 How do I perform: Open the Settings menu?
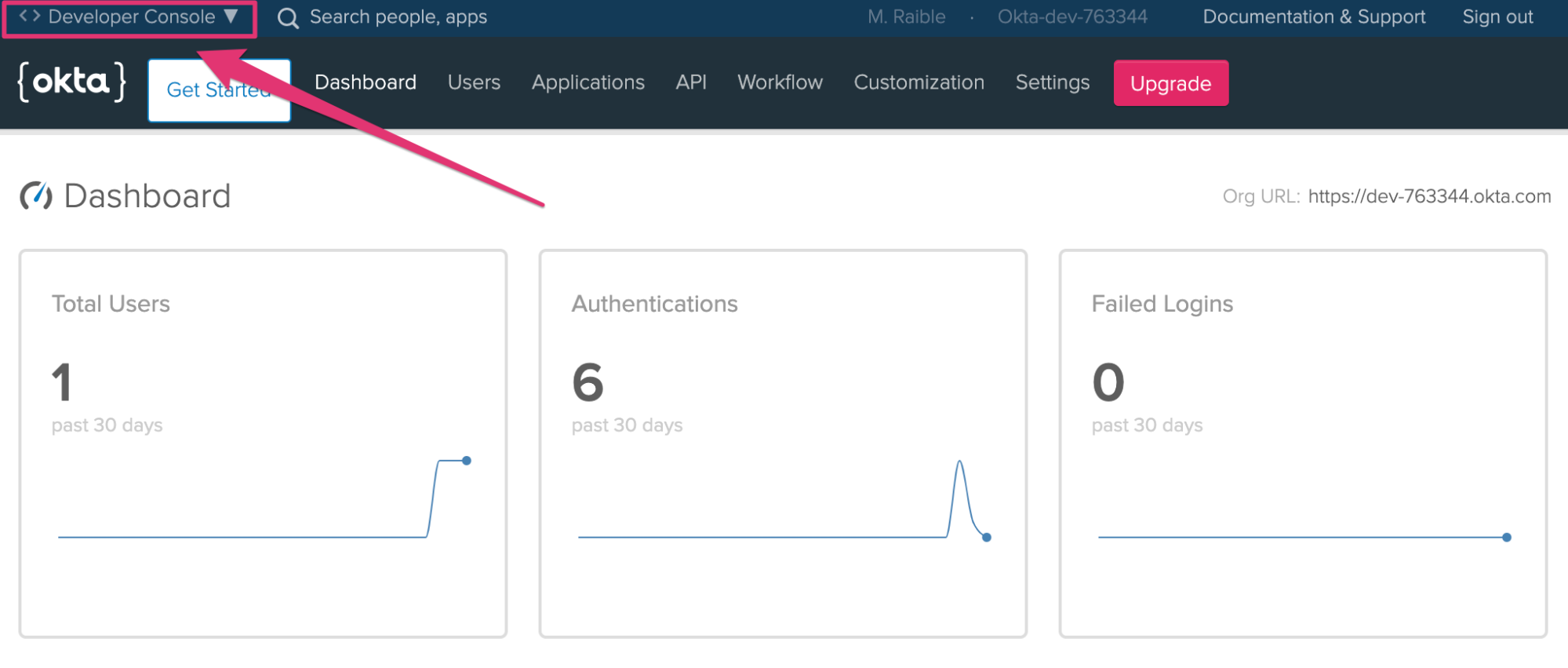1053,82
